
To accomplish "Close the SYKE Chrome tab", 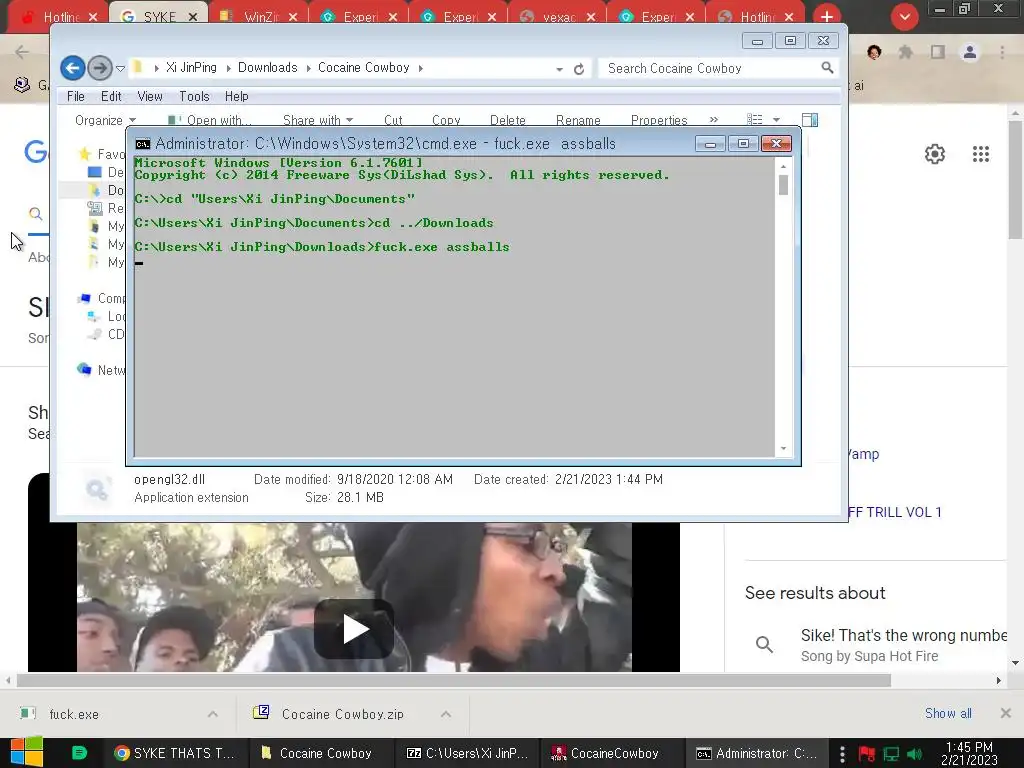I will point(193,17).
